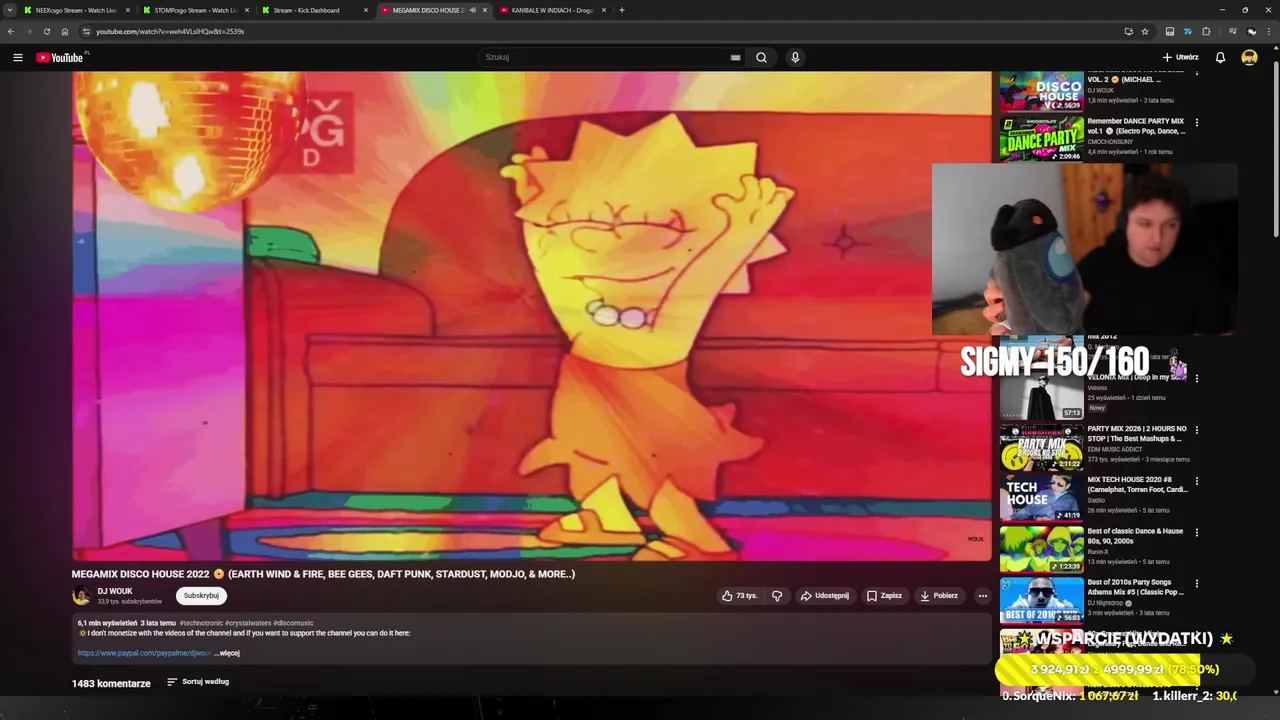View site information icon in address bar
This screenshot has height=720, width=1280.
[86, 31]
